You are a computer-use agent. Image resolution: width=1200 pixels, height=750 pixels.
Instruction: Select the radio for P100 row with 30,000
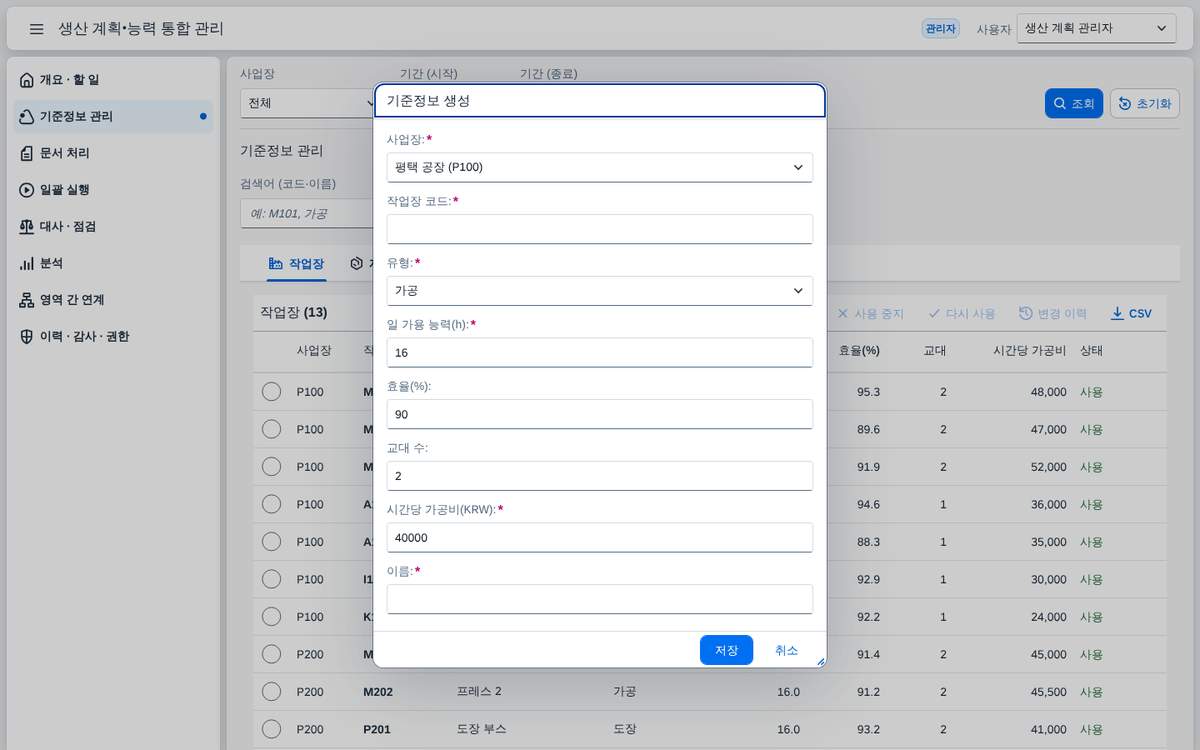271,579
